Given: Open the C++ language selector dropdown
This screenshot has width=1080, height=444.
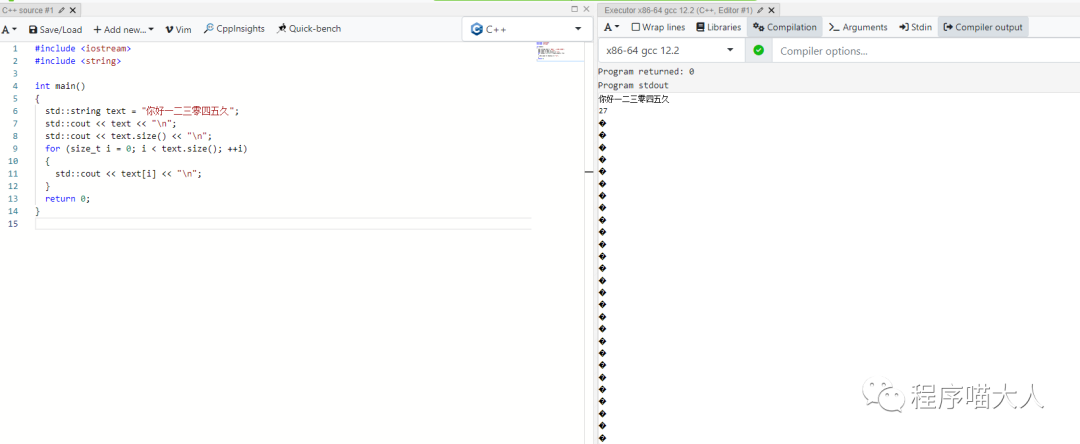Looking at the screenshot, I should coord(526,29).
